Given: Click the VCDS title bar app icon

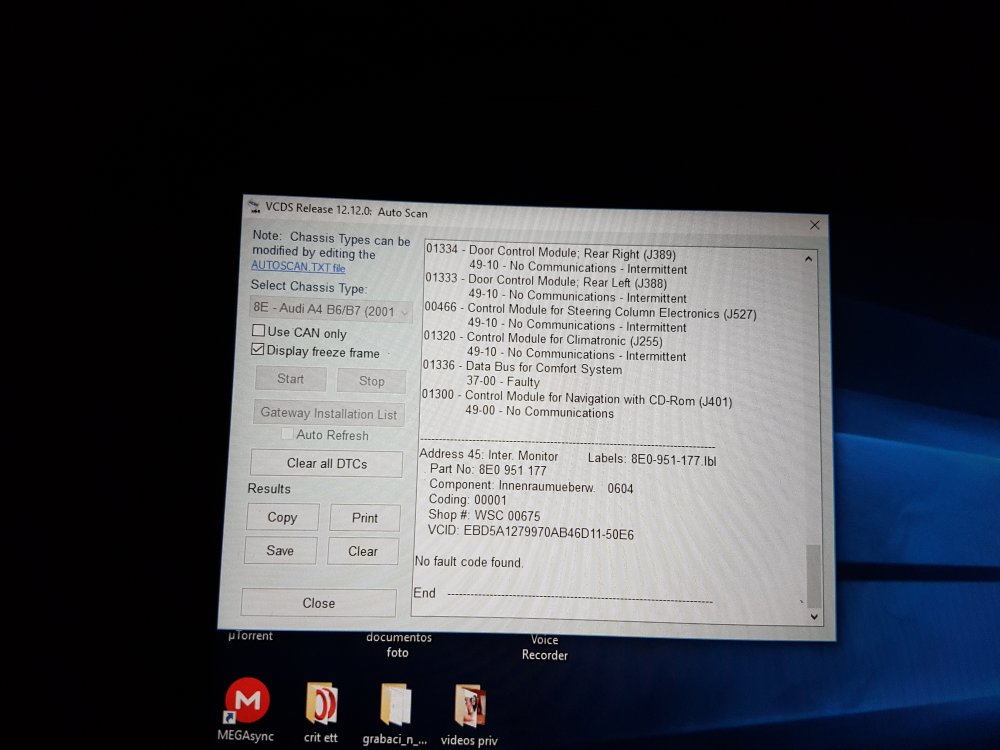Looking at the screenshot, I should click(x=254, y=207).
